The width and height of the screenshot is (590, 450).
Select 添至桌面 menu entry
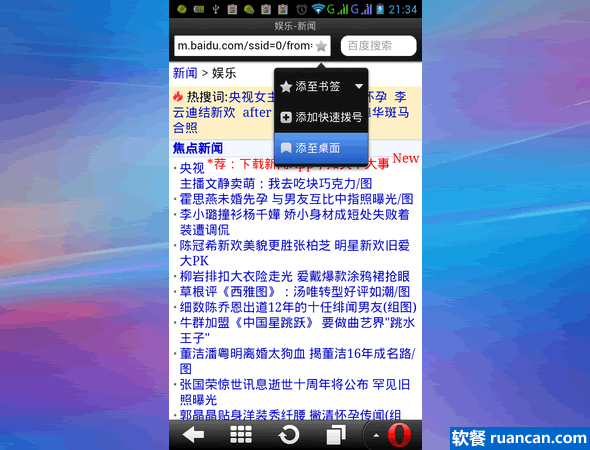coord(321,148)
